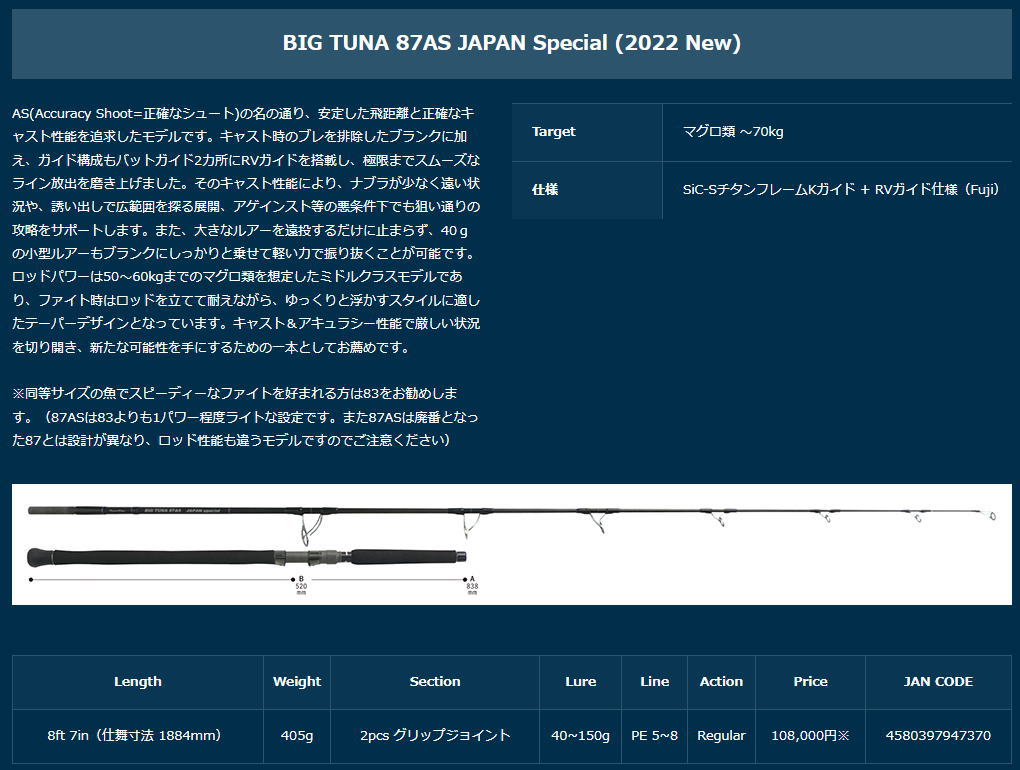Click the 8ft 7in length value

[137, 736]
